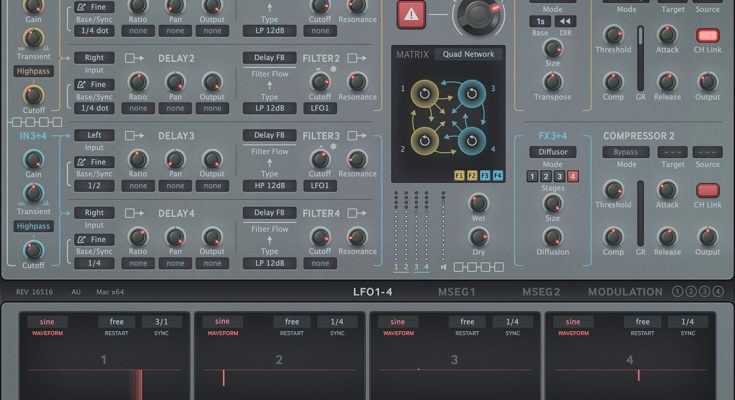Click the speaker icon below the meters
The width and height of the screenshot is (735, 400).
(444, 268)
